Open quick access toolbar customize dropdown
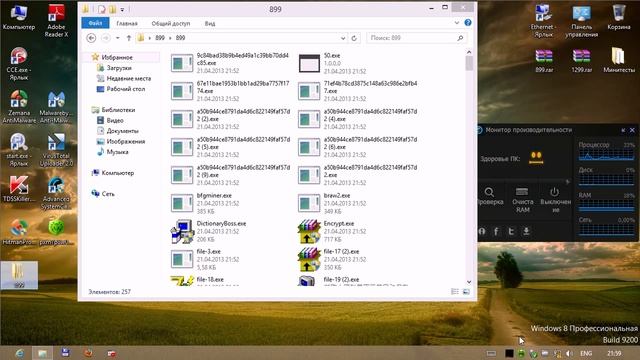The height and width of the screenshot is (360, 640). coord(122,9)
